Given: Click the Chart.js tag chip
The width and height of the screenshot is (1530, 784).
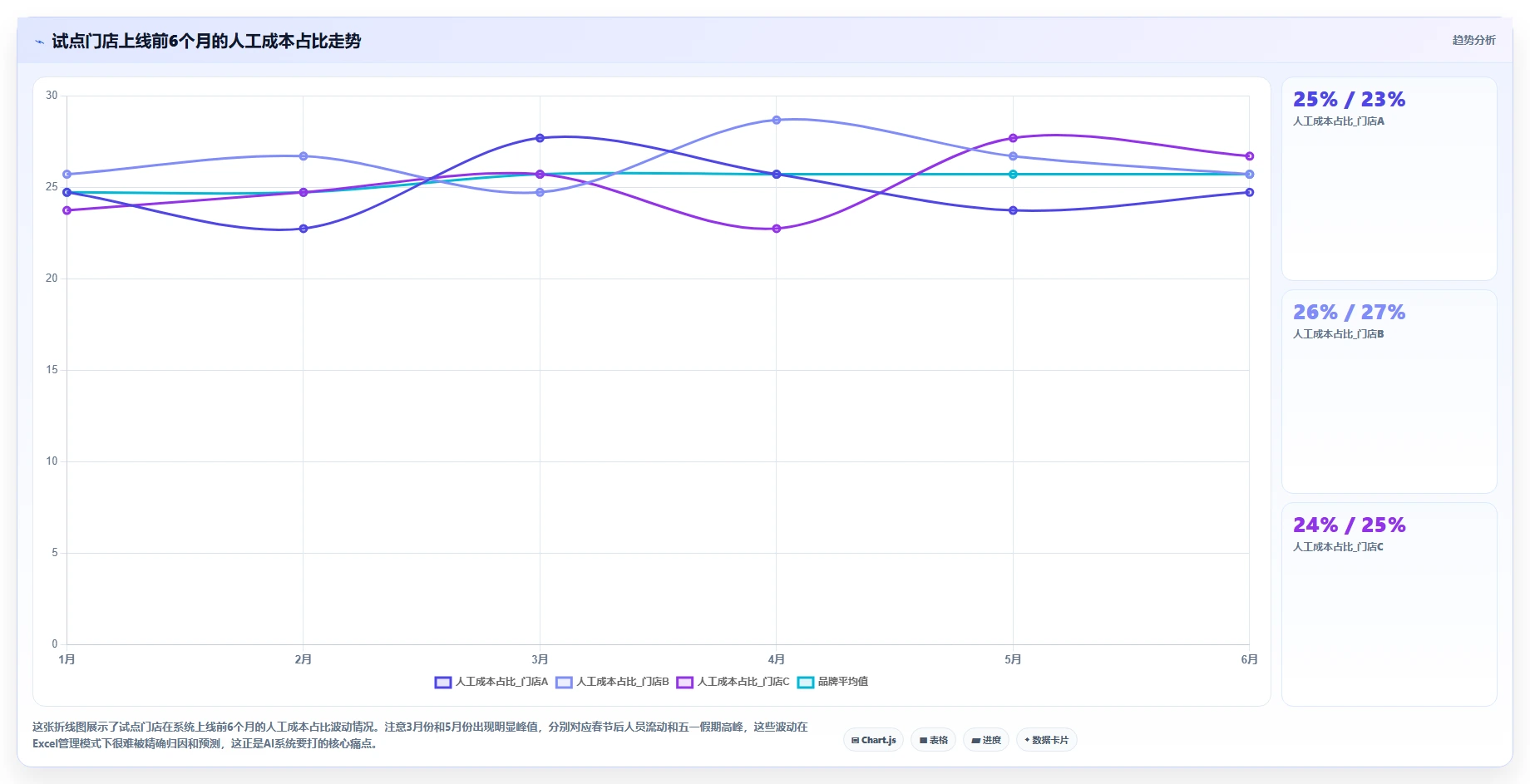Looking at the screenshot, I should click(x=873, y=740).
